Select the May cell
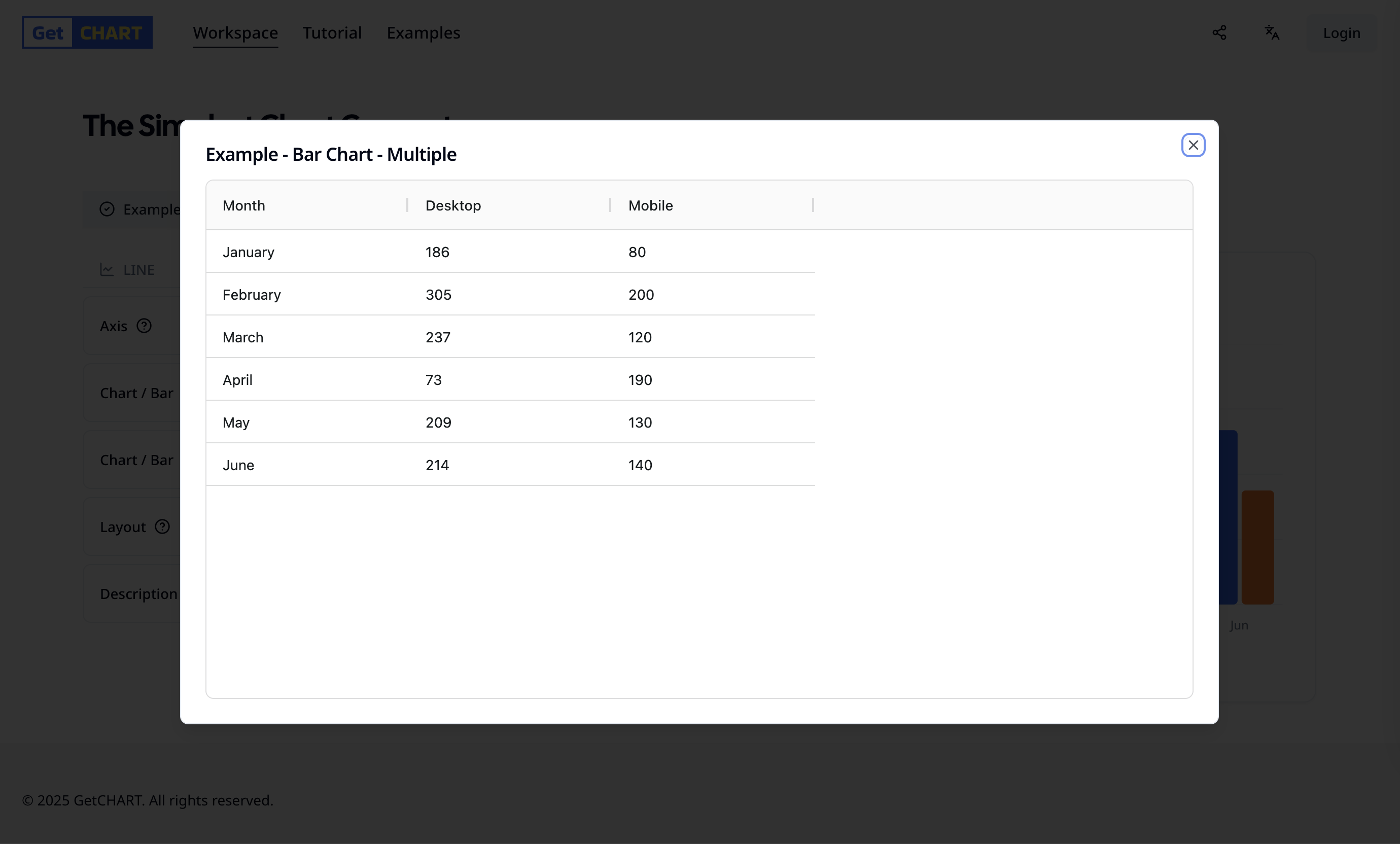Viewport: 1400px width, 844px height. [x=307, y=422]
